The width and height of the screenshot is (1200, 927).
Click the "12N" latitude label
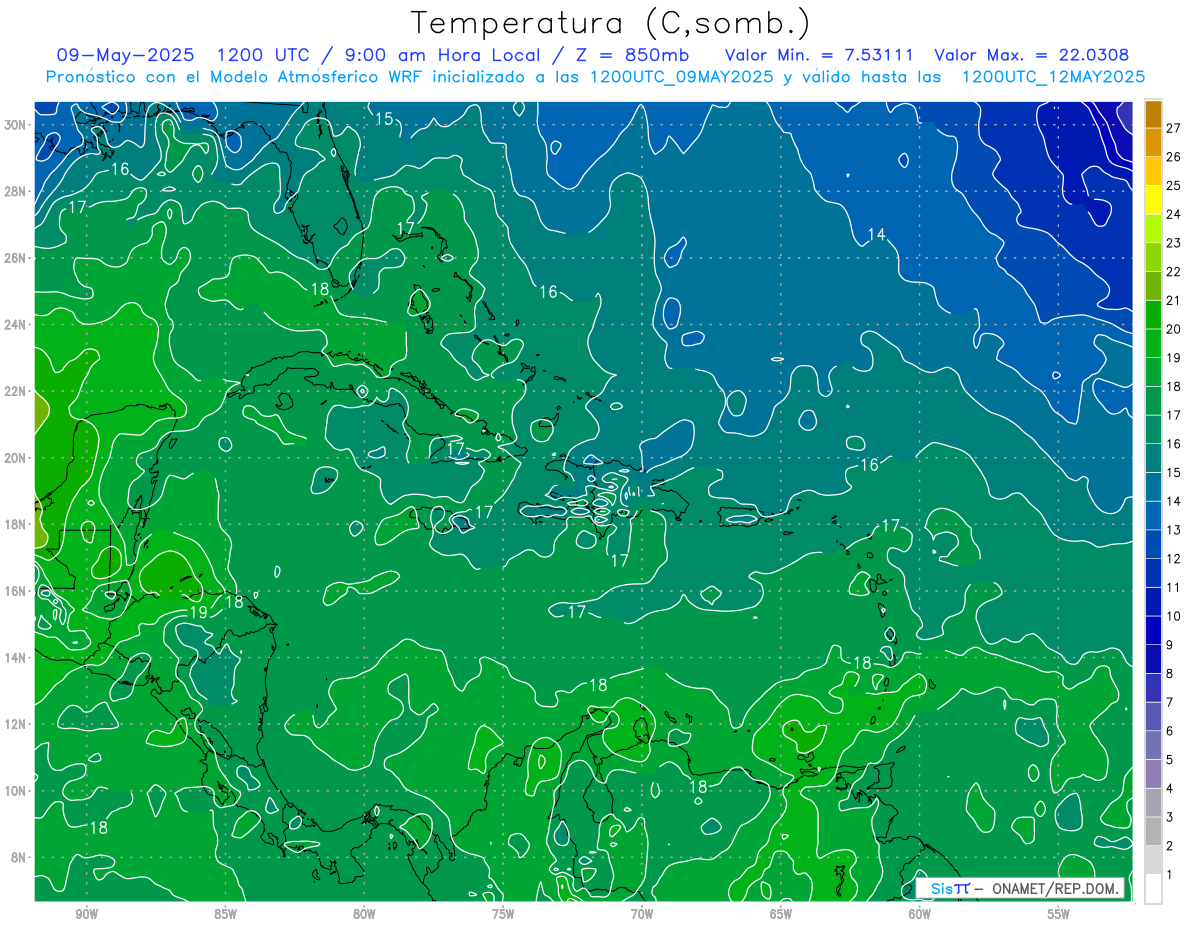16,724
